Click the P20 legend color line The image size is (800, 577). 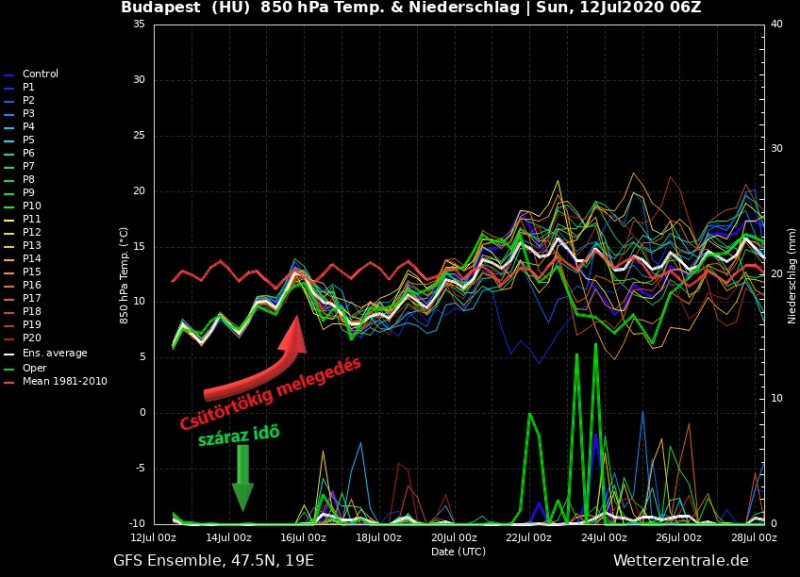pyautogui.click(x=10, y=337)
